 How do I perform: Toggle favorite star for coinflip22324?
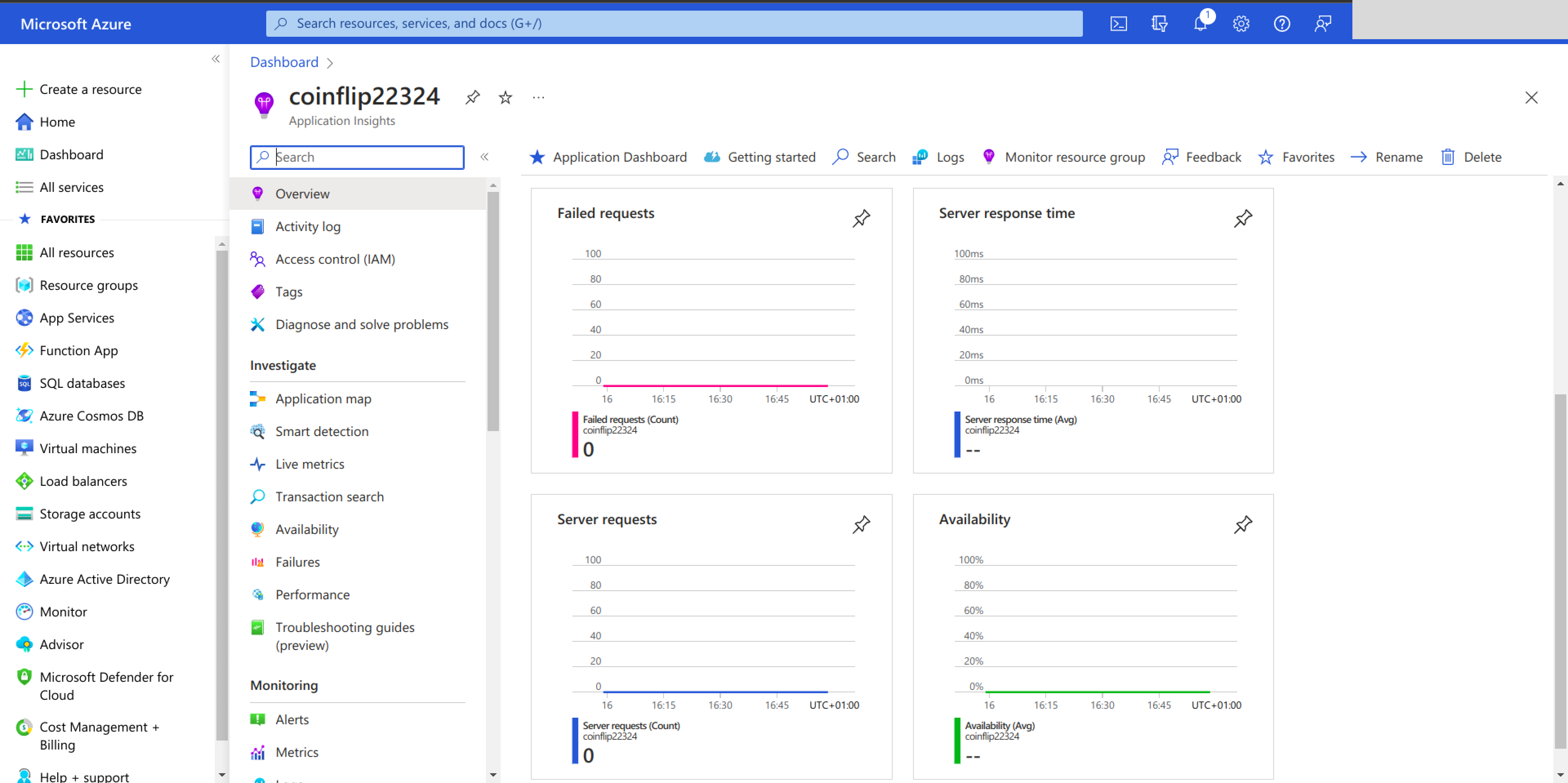[505, 97]
